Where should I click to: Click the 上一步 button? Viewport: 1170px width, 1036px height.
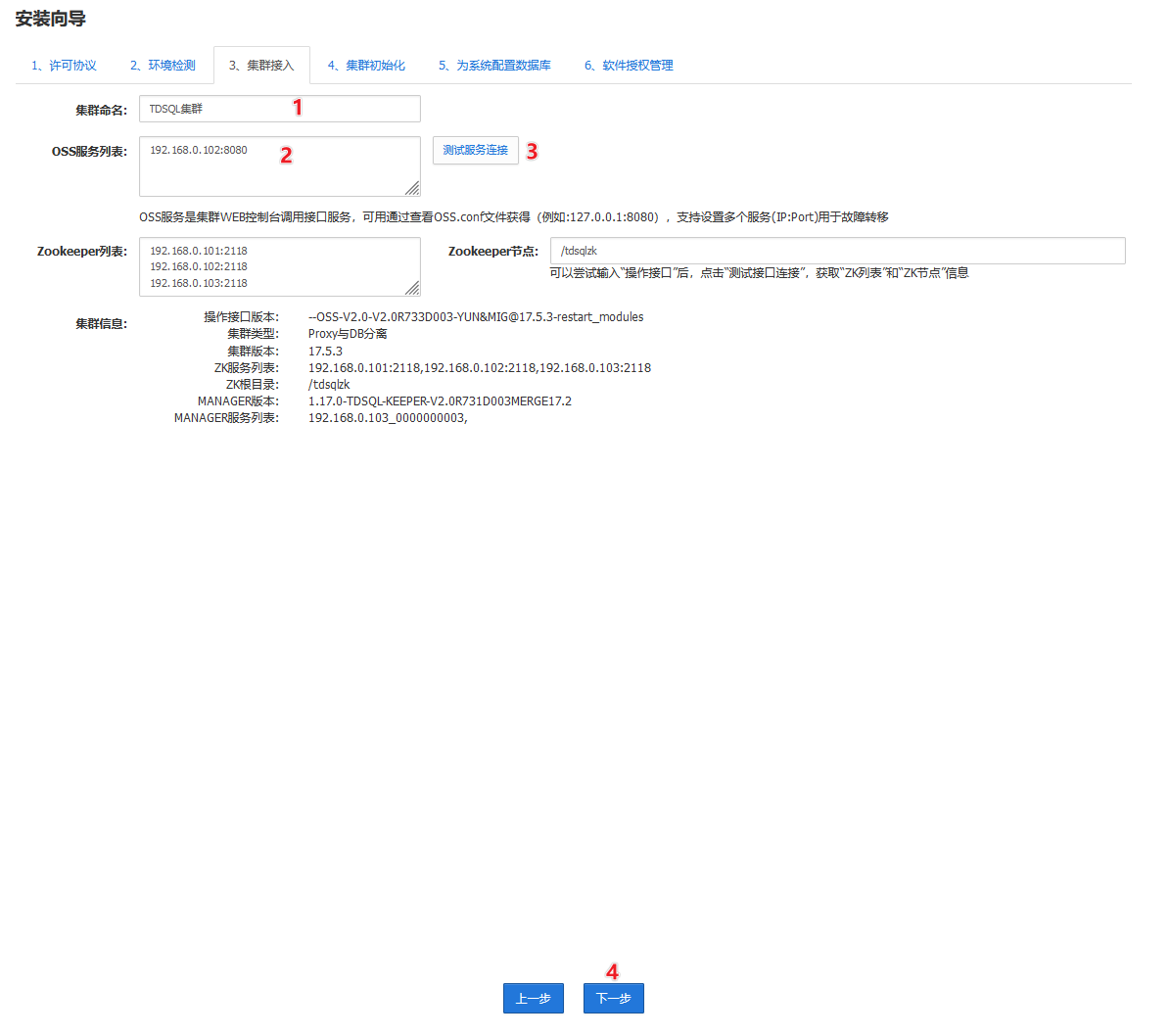point(534,998)
